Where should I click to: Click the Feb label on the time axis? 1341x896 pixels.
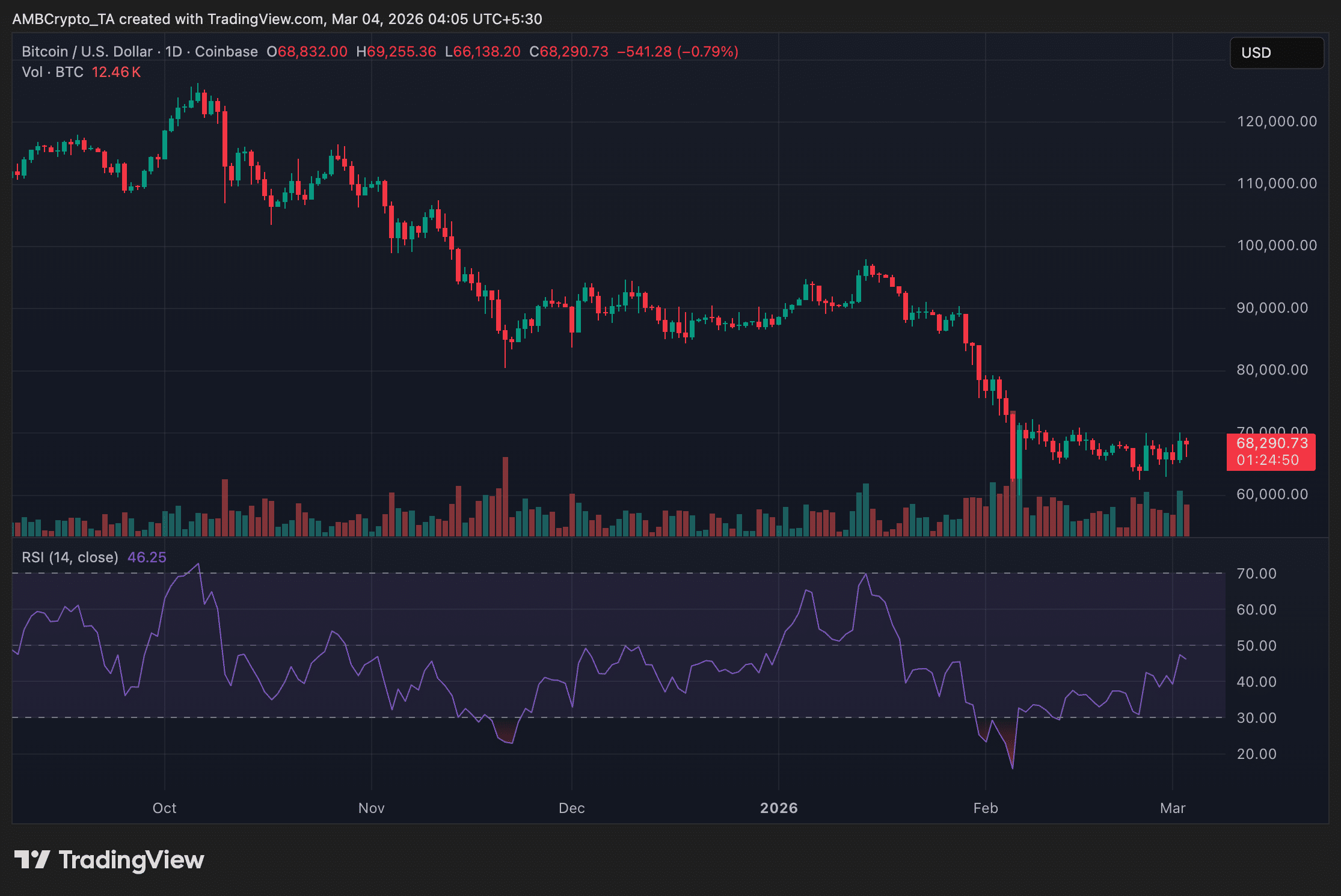click(985, 809)
